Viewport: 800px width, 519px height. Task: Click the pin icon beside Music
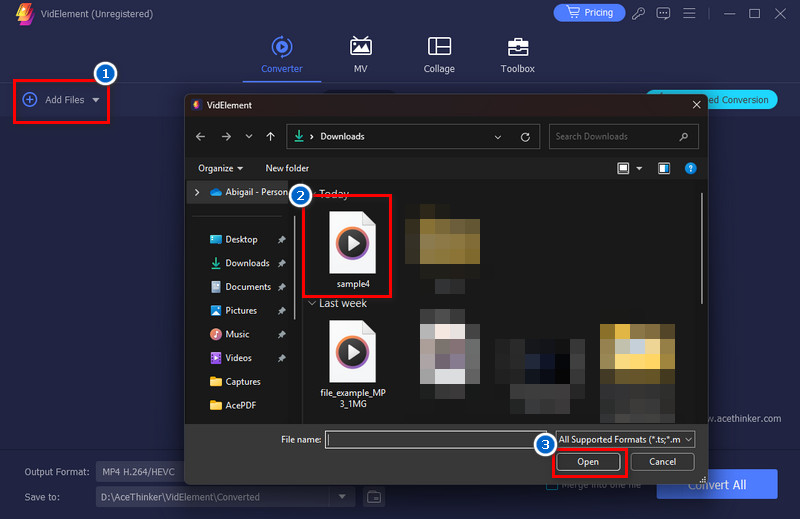pyautogui.click(x=282, y=334)
